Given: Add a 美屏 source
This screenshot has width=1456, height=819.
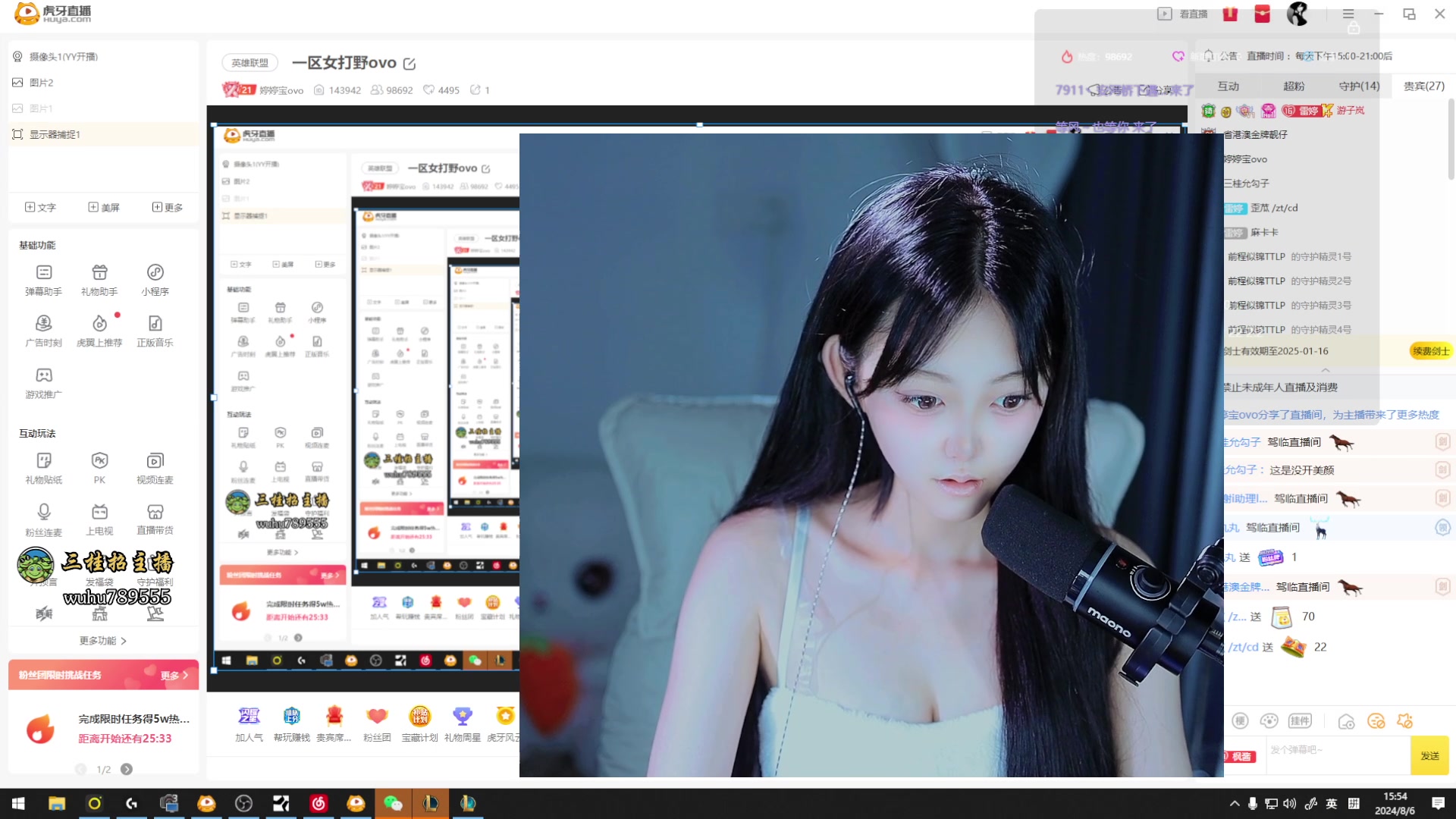Looking at the screenshot, I should [104, 207].
